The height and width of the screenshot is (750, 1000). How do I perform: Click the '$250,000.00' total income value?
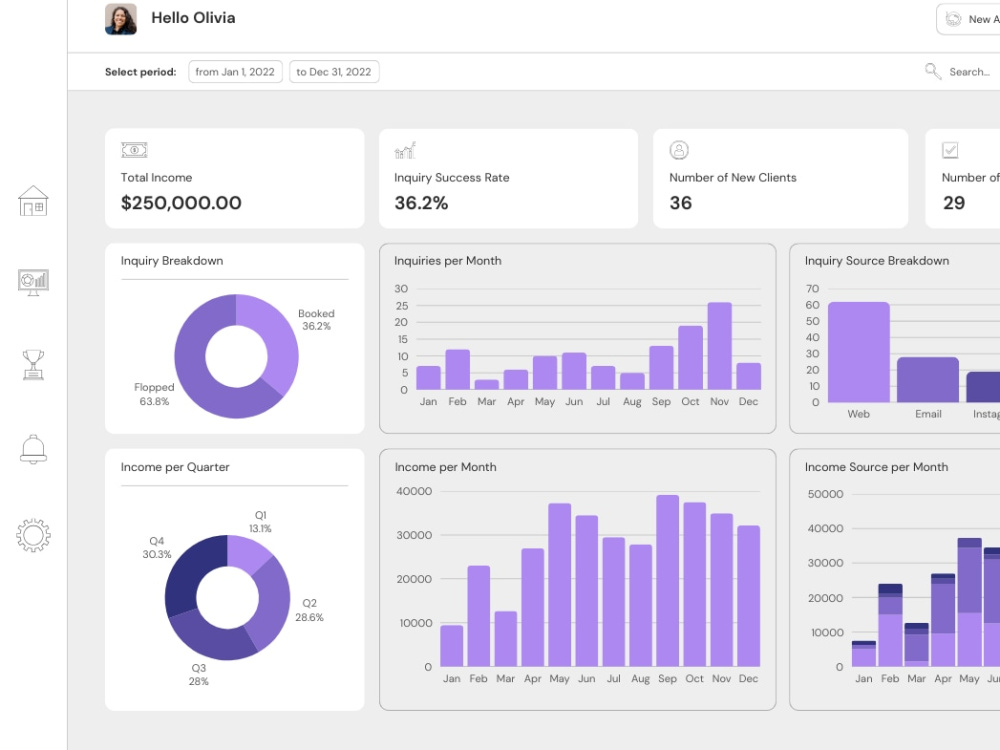tap(181, 203)
